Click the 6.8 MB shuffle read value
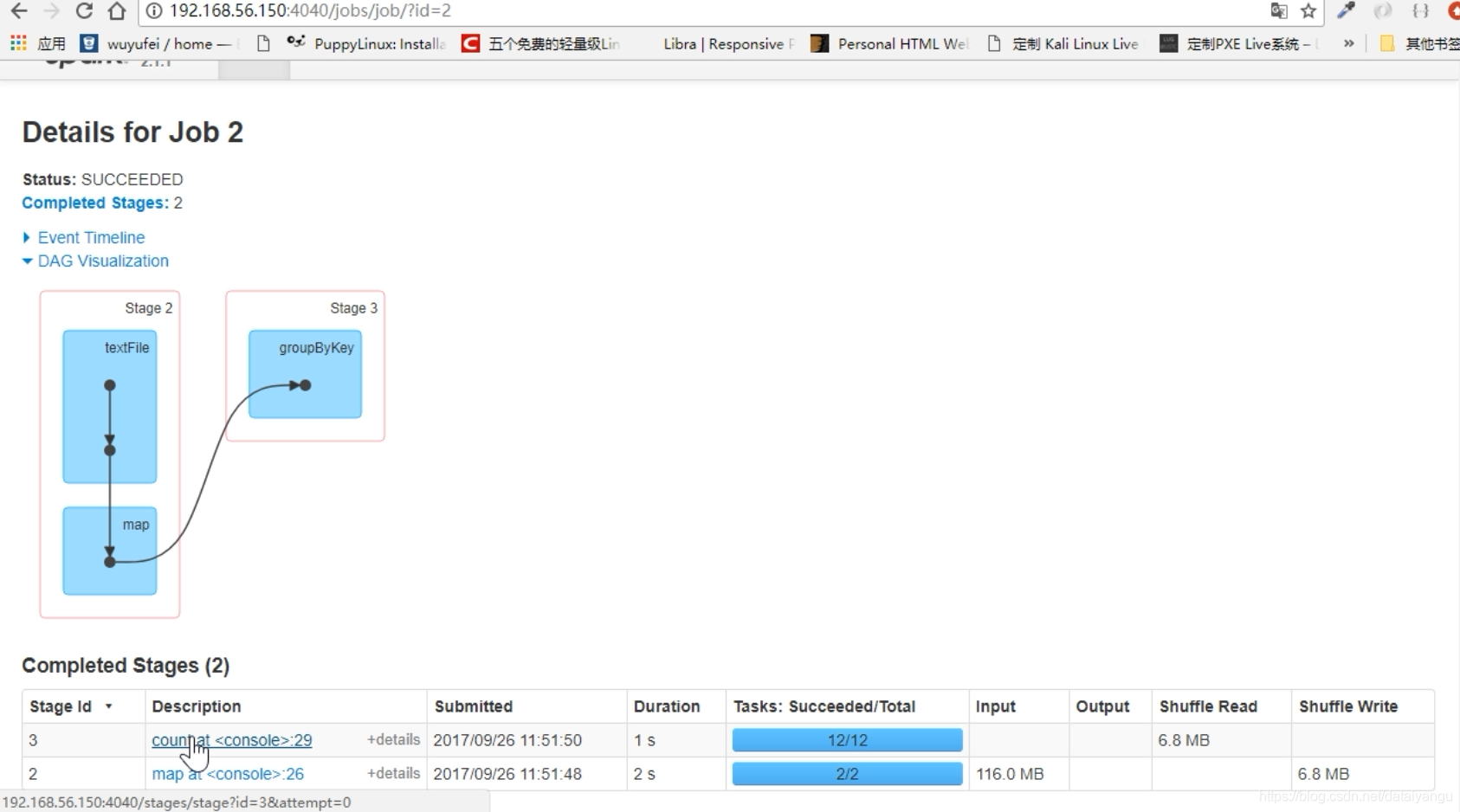This screenshot has height=812, width=1460. pos(1184,740)
